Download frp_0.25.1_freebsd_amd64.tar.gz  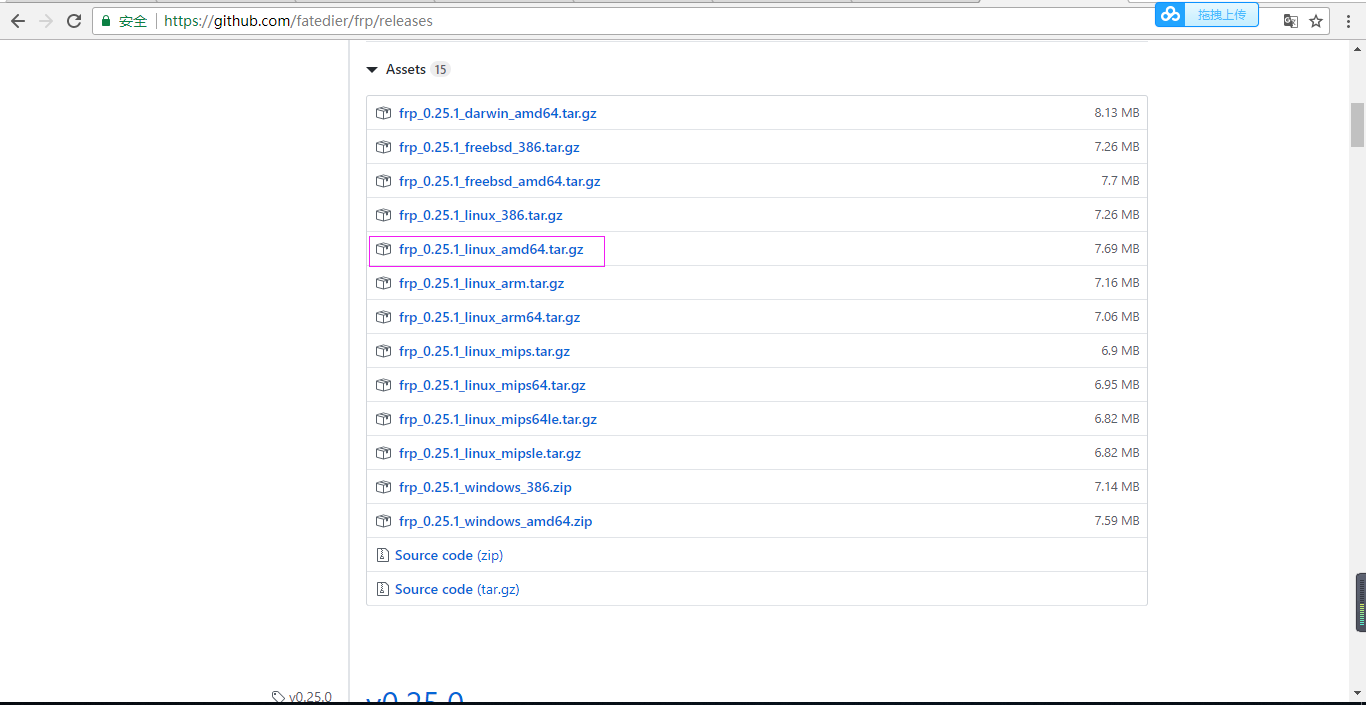coord(499,181)
